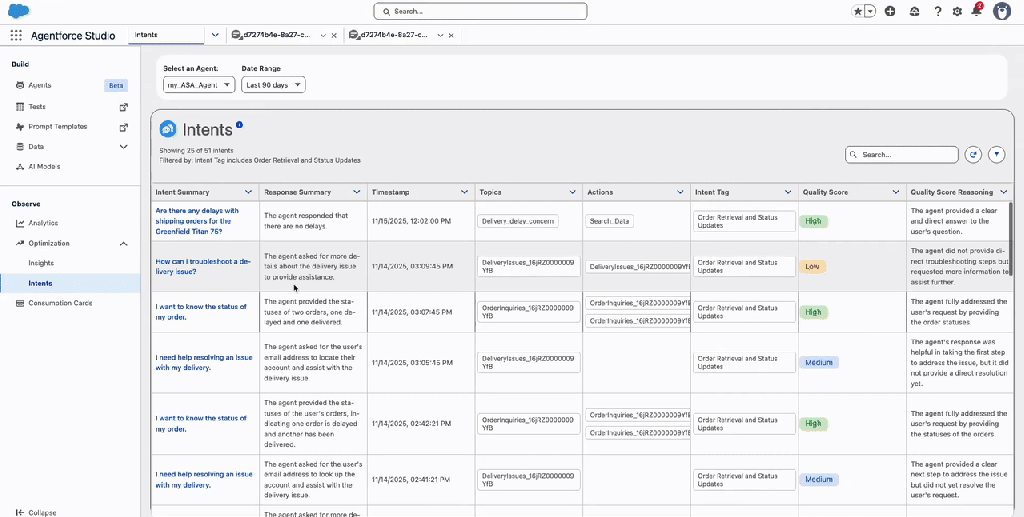Open Insights in the sidebar
1024x517 pixels.
tap(41, 263)
